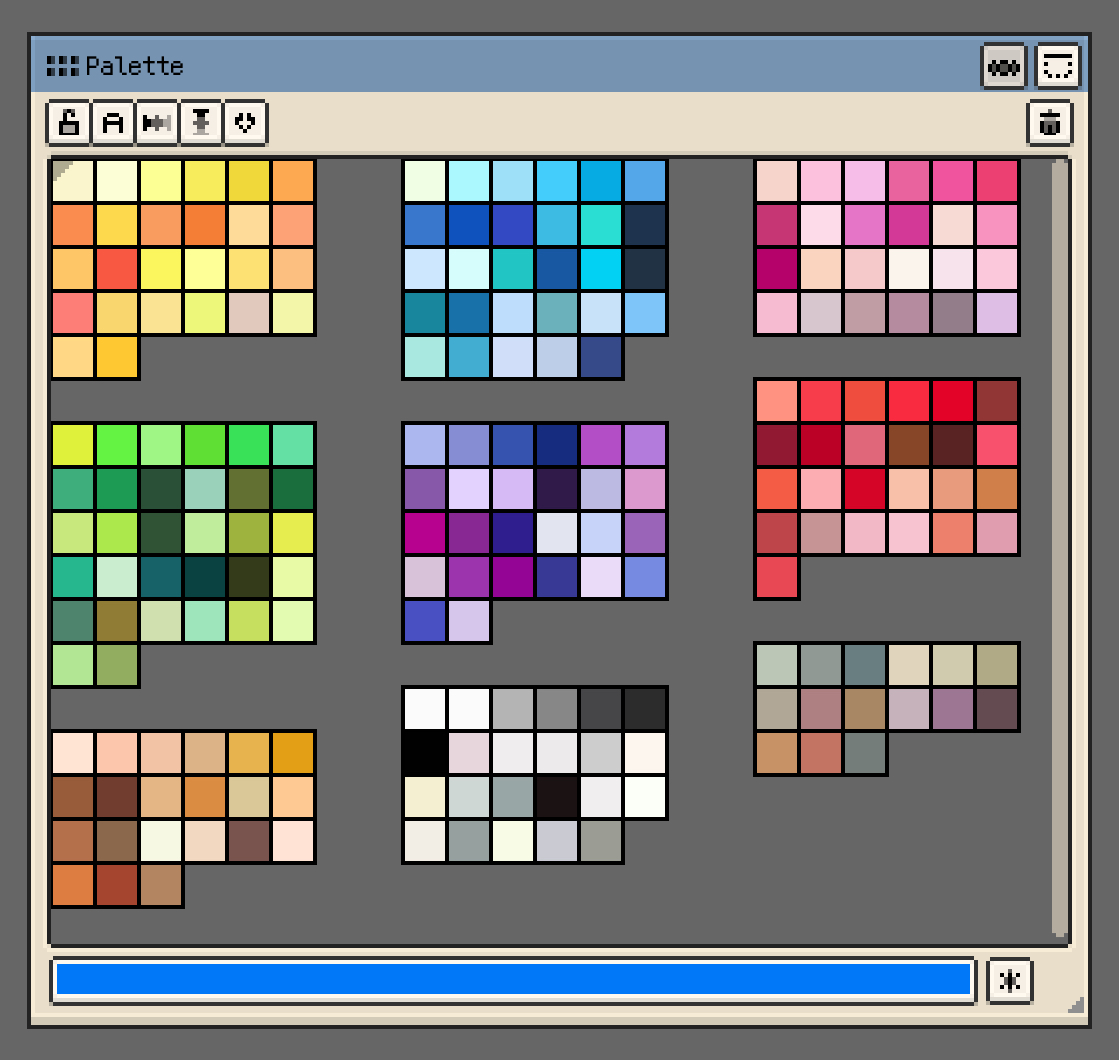Screen dimensions: 1119x1060
Task: Click the padlock icon in the palette toolbar
Action: pos(69,123)
